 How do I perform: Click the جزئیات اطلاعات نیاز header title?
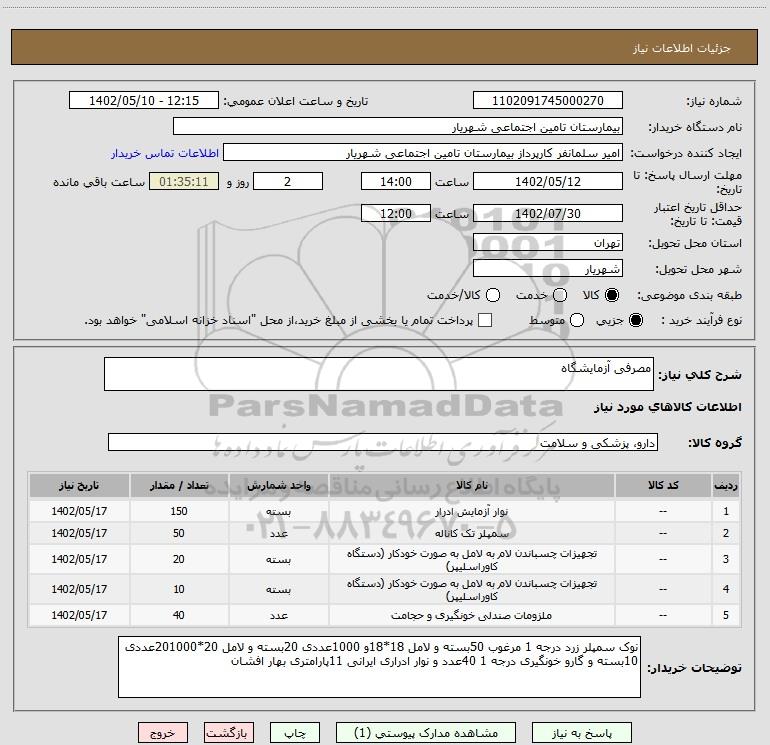click(682, 48)
